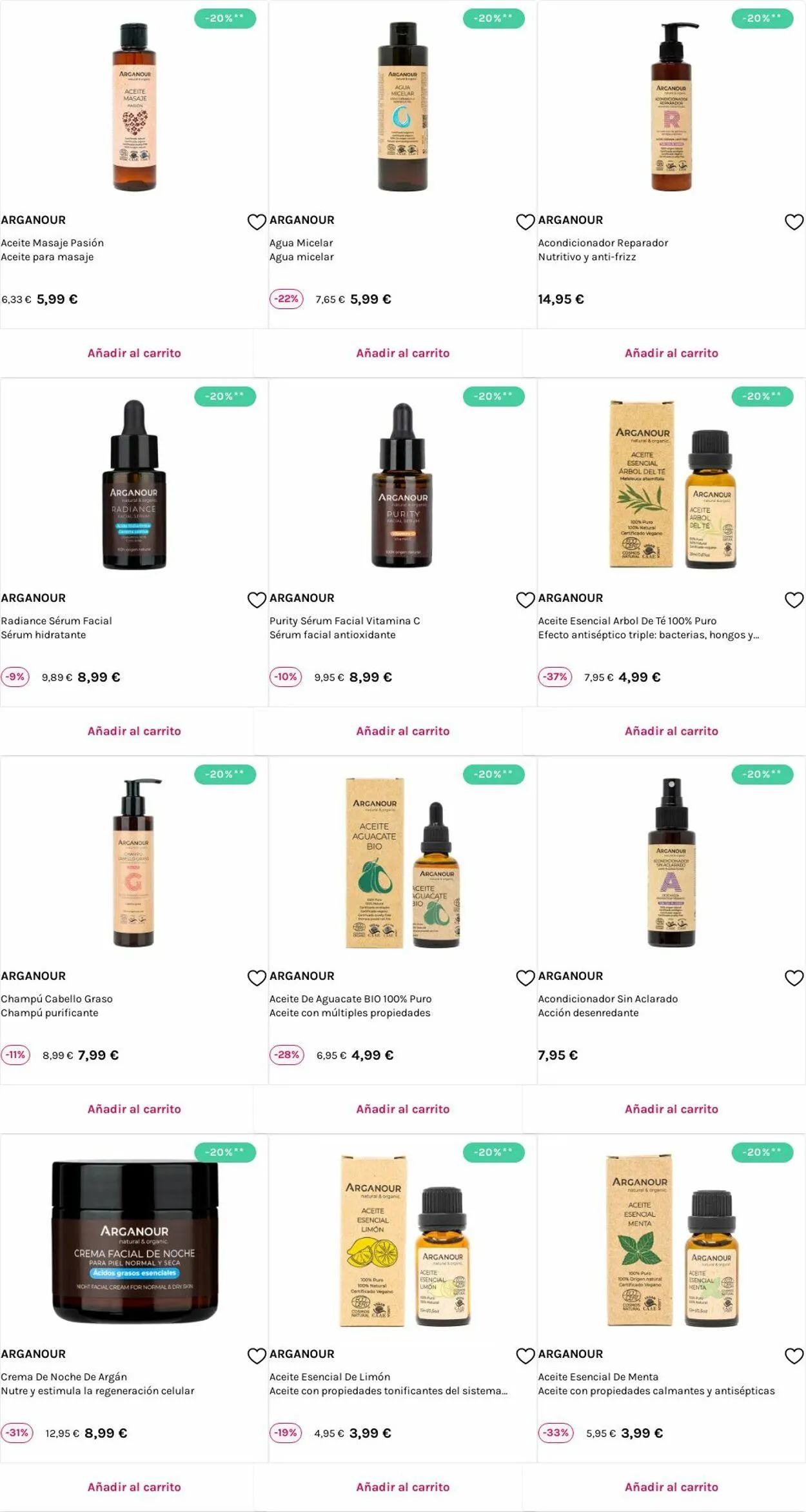The height and width of the screenshot is (1512, 806).
Task: Toggle heart on Aceite Esencial Arbol De Té
Action: 794,600
